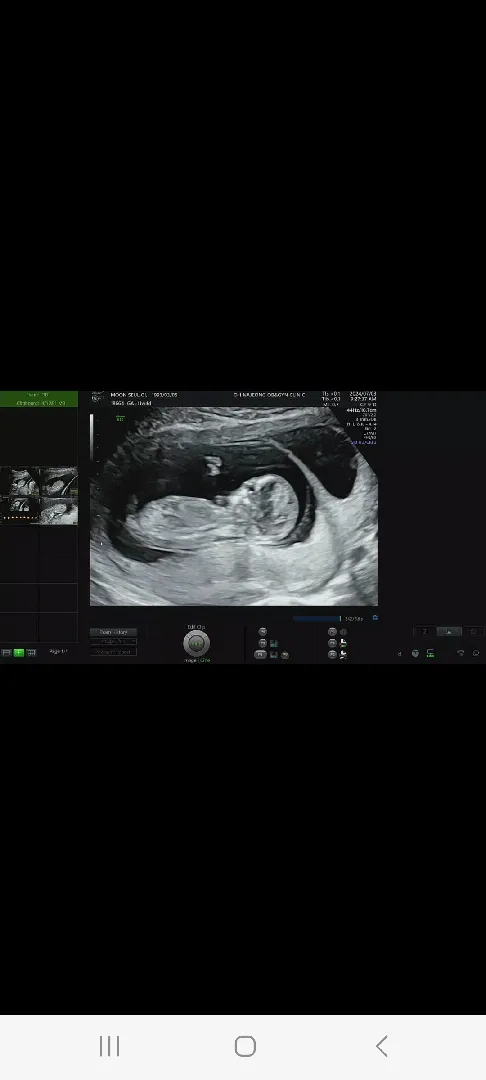Click the round Edit Clip dial

(196, 643)
